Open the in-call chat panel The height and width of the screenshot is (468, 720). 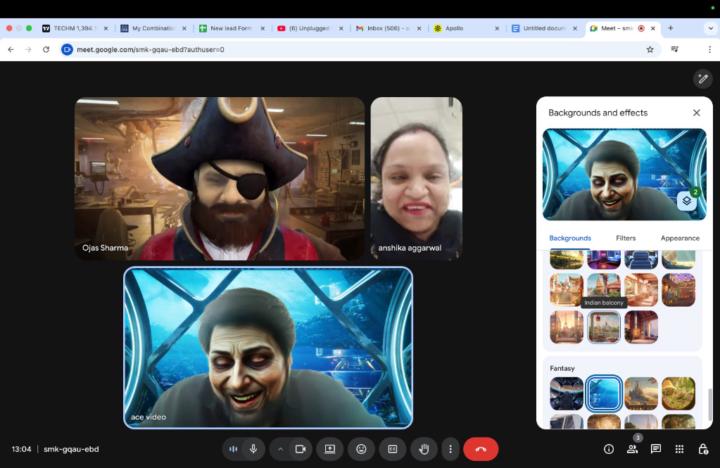point(656,449)
